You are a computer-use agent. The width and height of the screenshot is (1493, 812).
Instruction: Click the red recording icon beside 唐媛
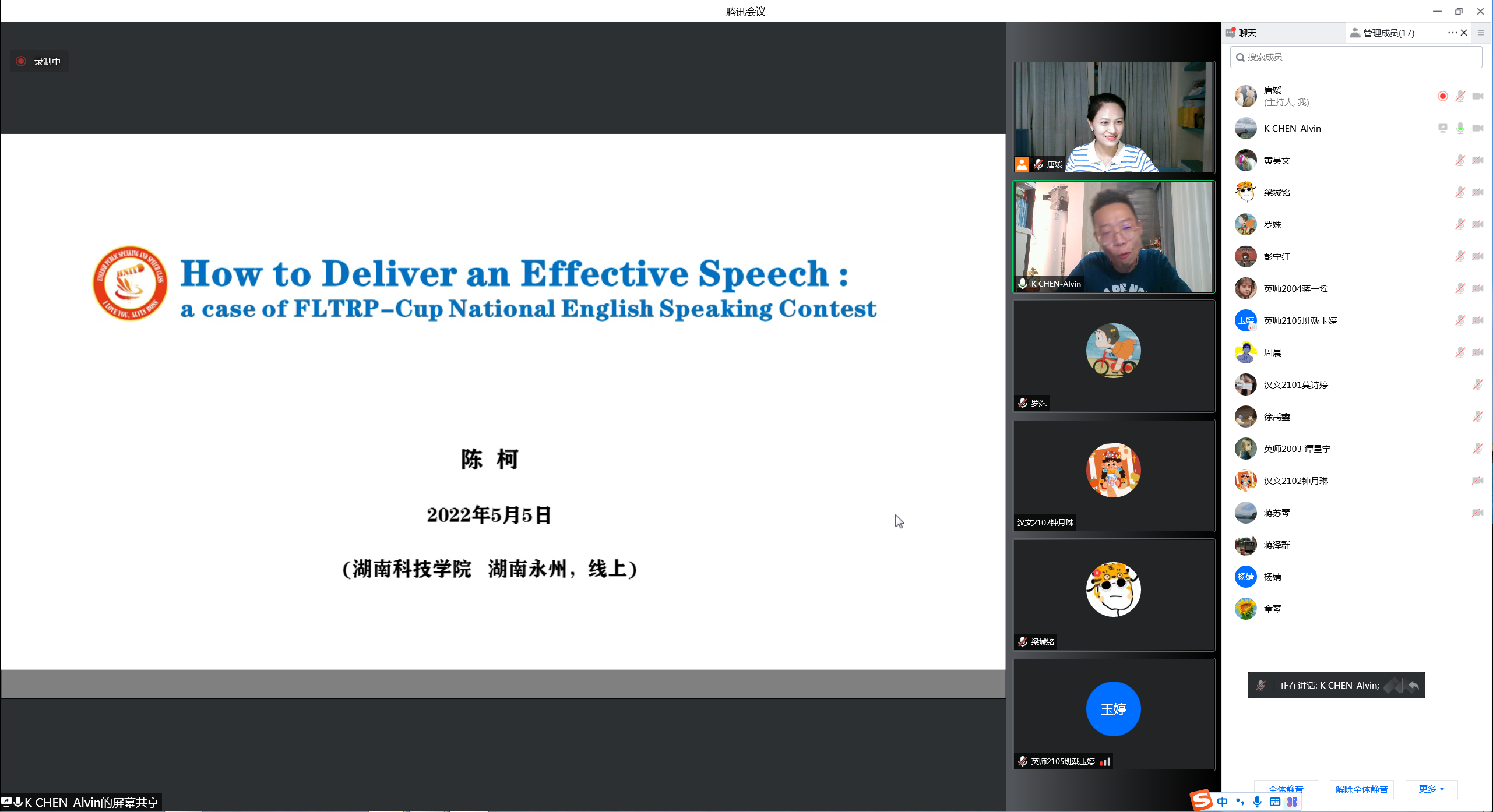pos(1442,96)
